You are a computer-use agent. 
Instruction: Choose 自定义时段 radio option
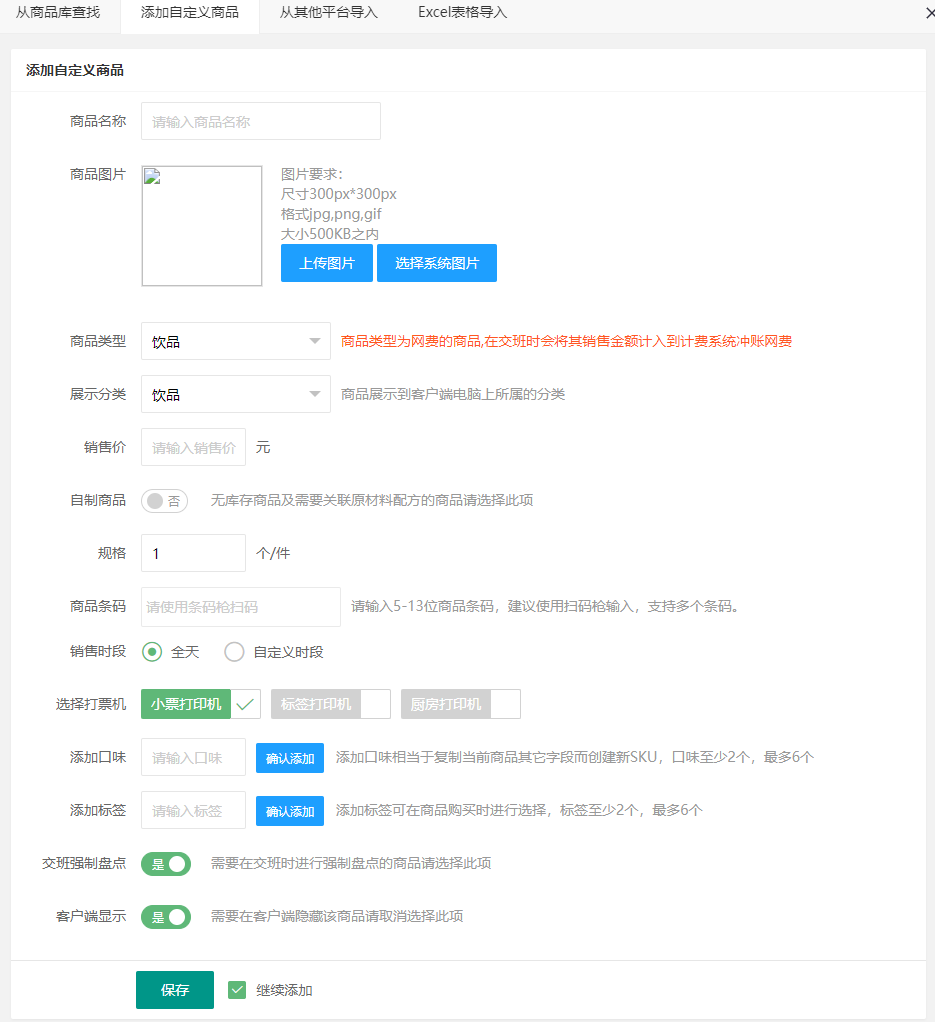[x=234, y=652]
